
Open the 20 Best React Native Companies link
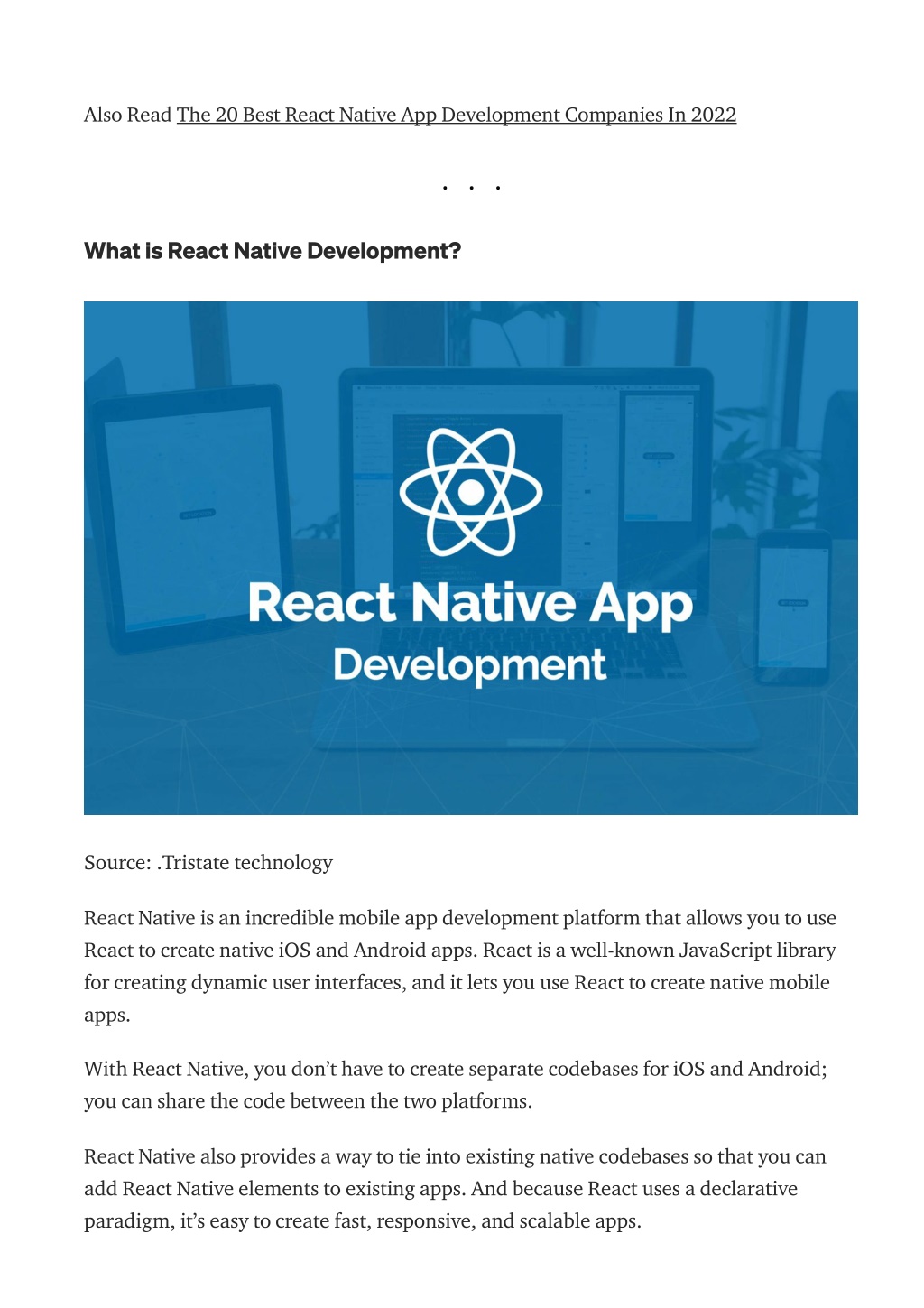click(x=457, y=116)
